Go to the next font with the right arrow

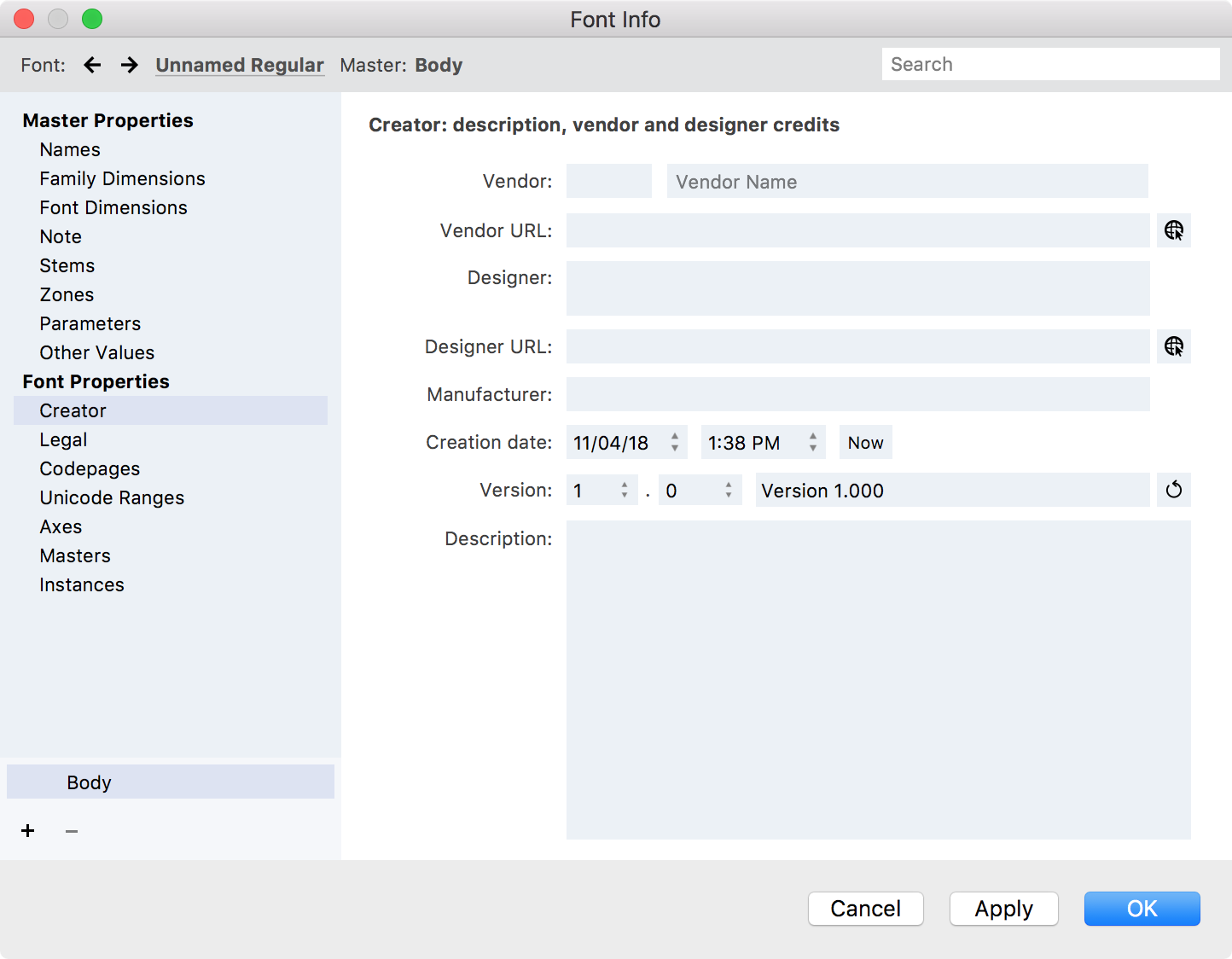129,65
